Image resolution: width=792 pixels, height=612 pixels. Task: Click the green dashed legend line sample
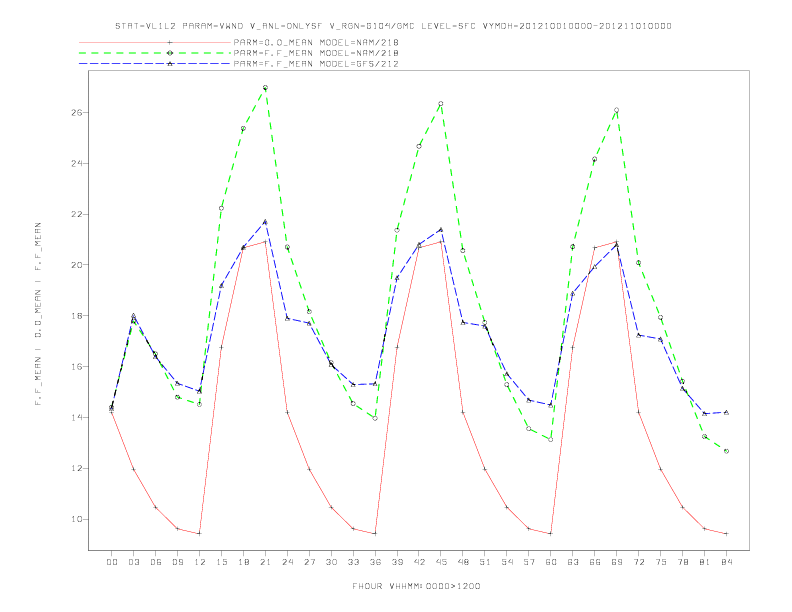tap(155, 53)
